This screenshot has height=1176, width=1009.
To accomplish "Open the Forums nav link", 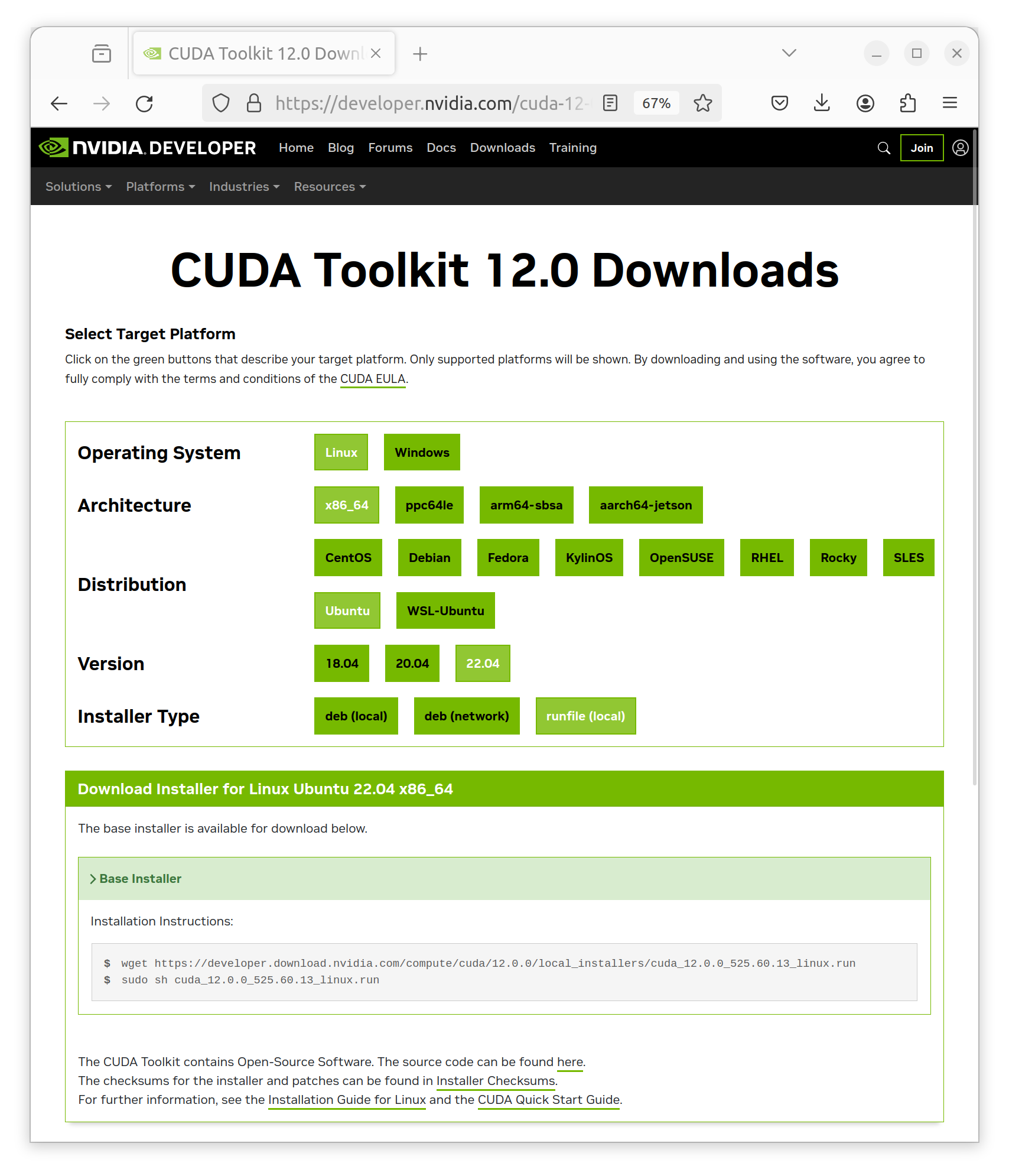I will tap(390, 148).
